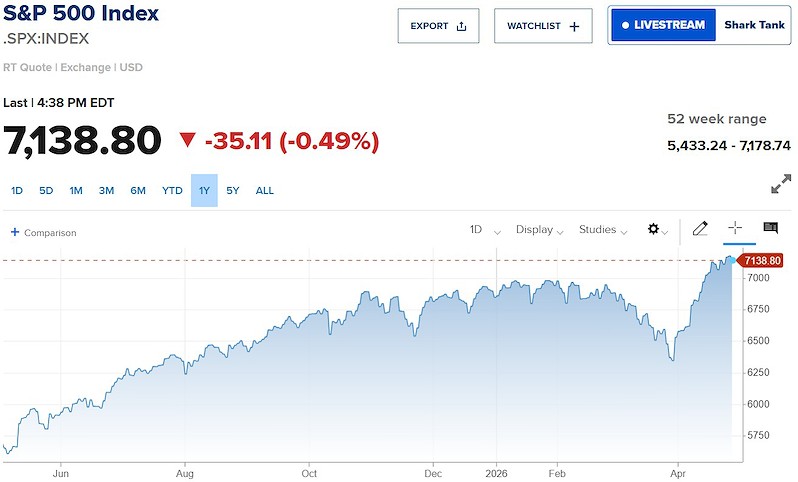Show the ALL time range
The width and height of the screenshot is (798, 482).
click(x=265, y=190)
